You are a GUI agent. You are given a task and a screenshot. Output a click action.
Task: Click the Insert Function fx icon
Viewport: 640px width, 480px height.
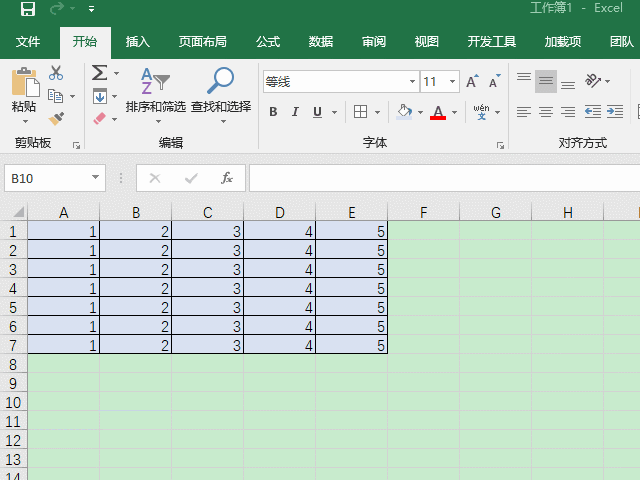point(227,178)
